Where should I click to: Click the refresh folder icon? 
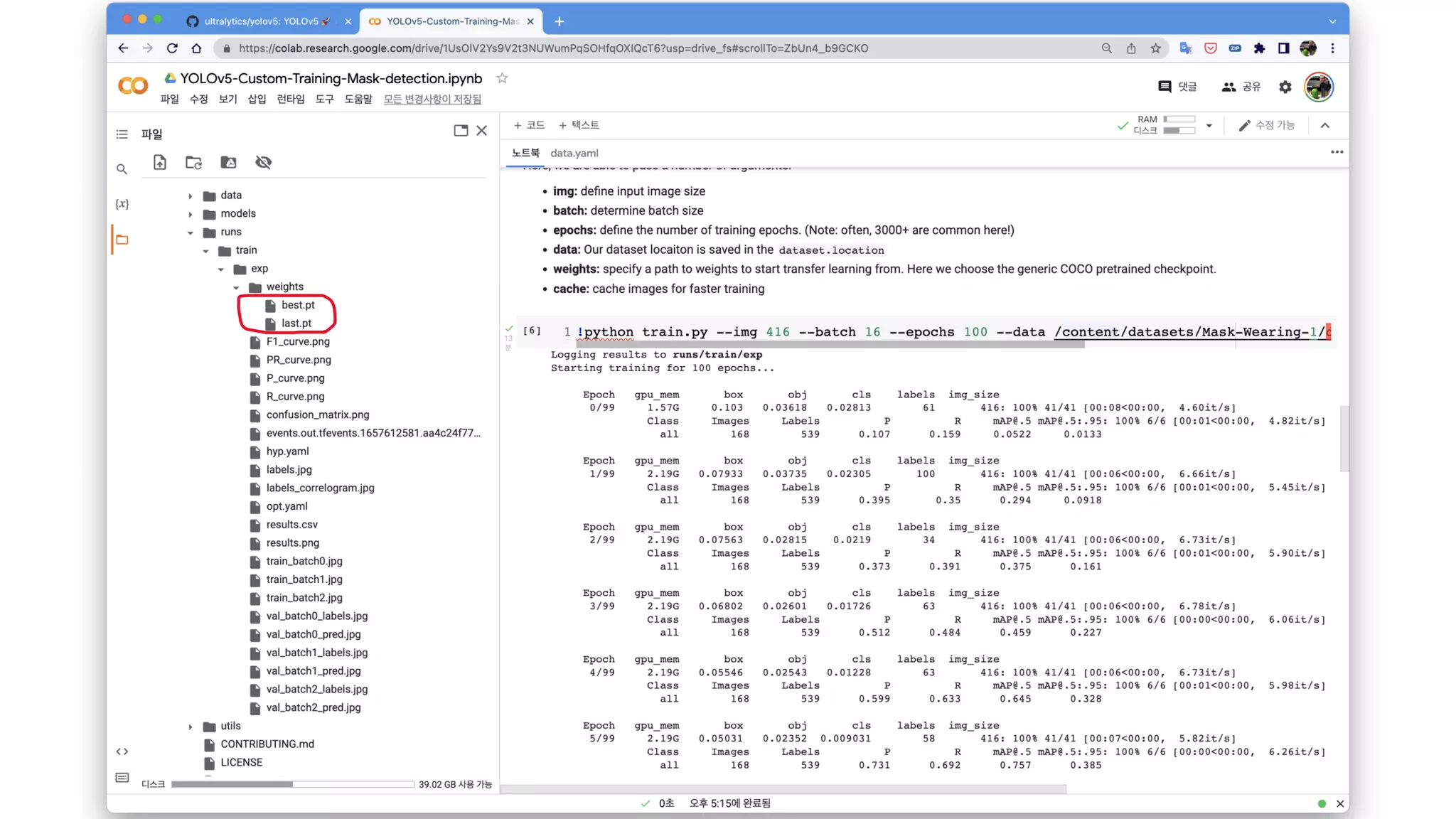[193, 162]
